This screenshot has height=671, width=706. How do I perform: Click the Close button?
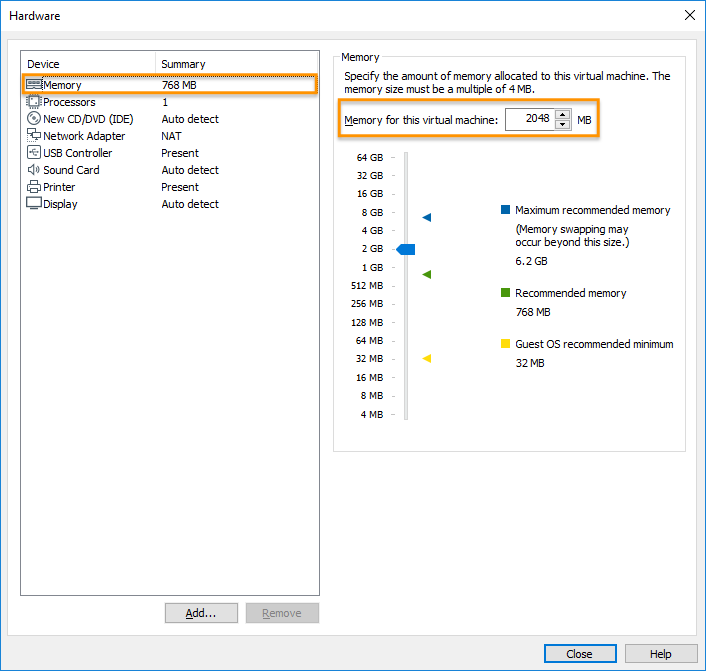click(580, 653)
